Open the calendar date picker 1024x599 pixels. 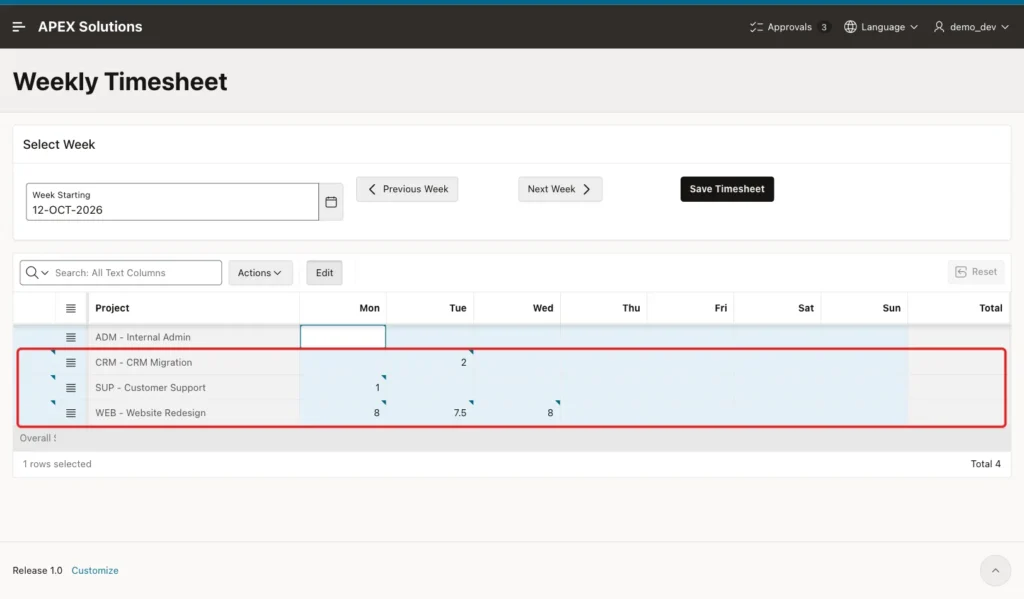[x=331, y=202]
